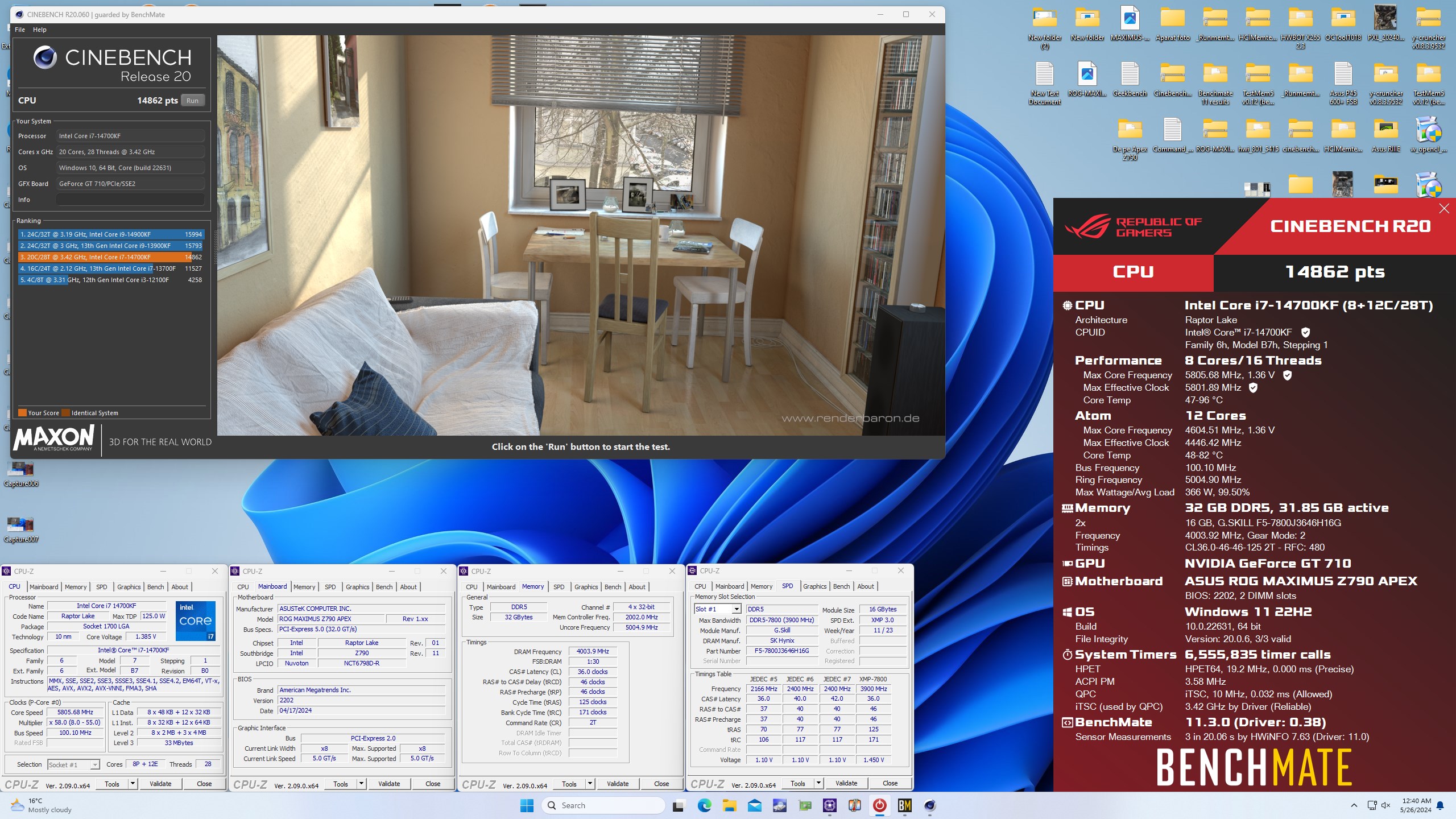
Task: Open the Cinebench File menu
Action: pos(20,30)
